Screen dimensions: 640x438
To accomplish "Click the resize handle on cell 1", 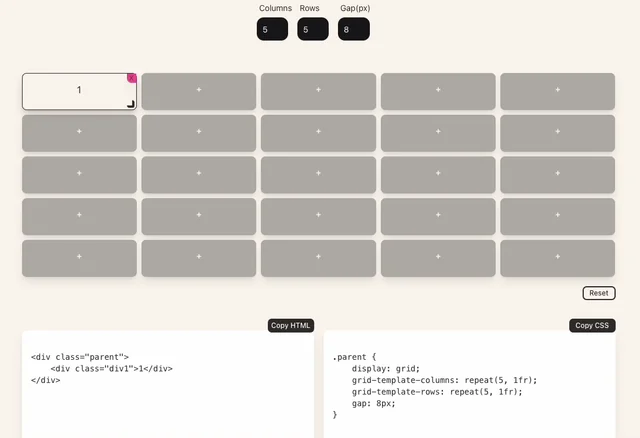I will [x=131, y=104].
